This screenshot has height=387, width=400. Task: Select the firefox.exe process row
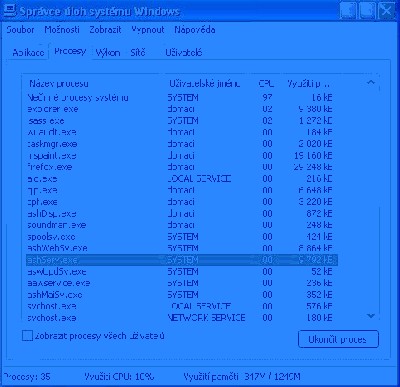click(182, 167)
